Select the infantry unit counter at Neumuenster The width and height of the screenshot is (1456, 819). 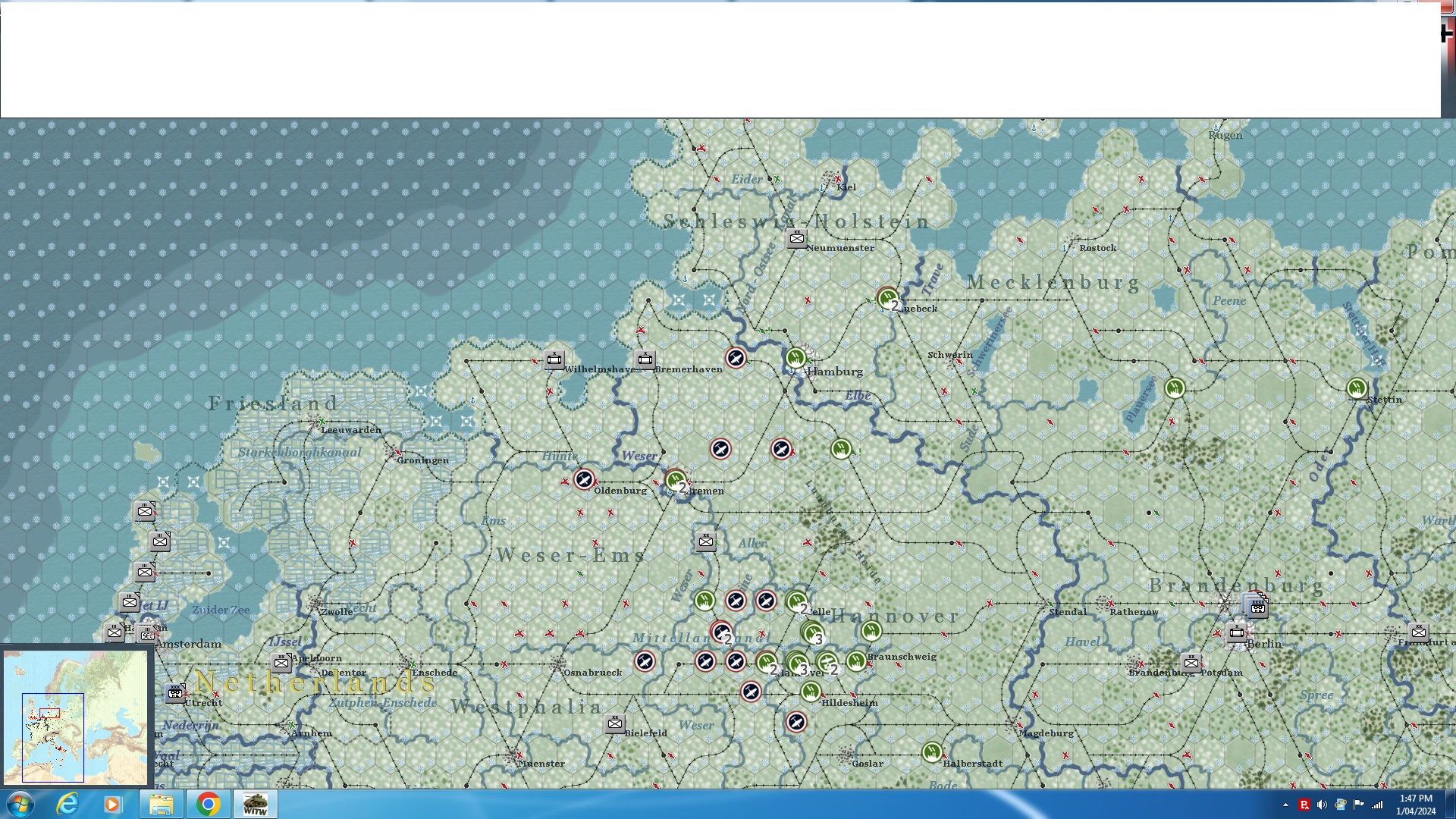point(796,238)
